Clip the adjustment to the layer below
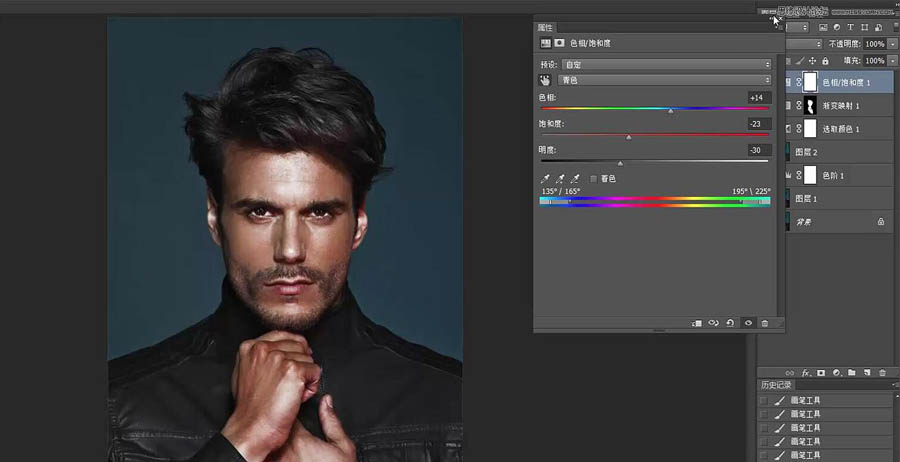900x462 pixels. tap(697, 323)
